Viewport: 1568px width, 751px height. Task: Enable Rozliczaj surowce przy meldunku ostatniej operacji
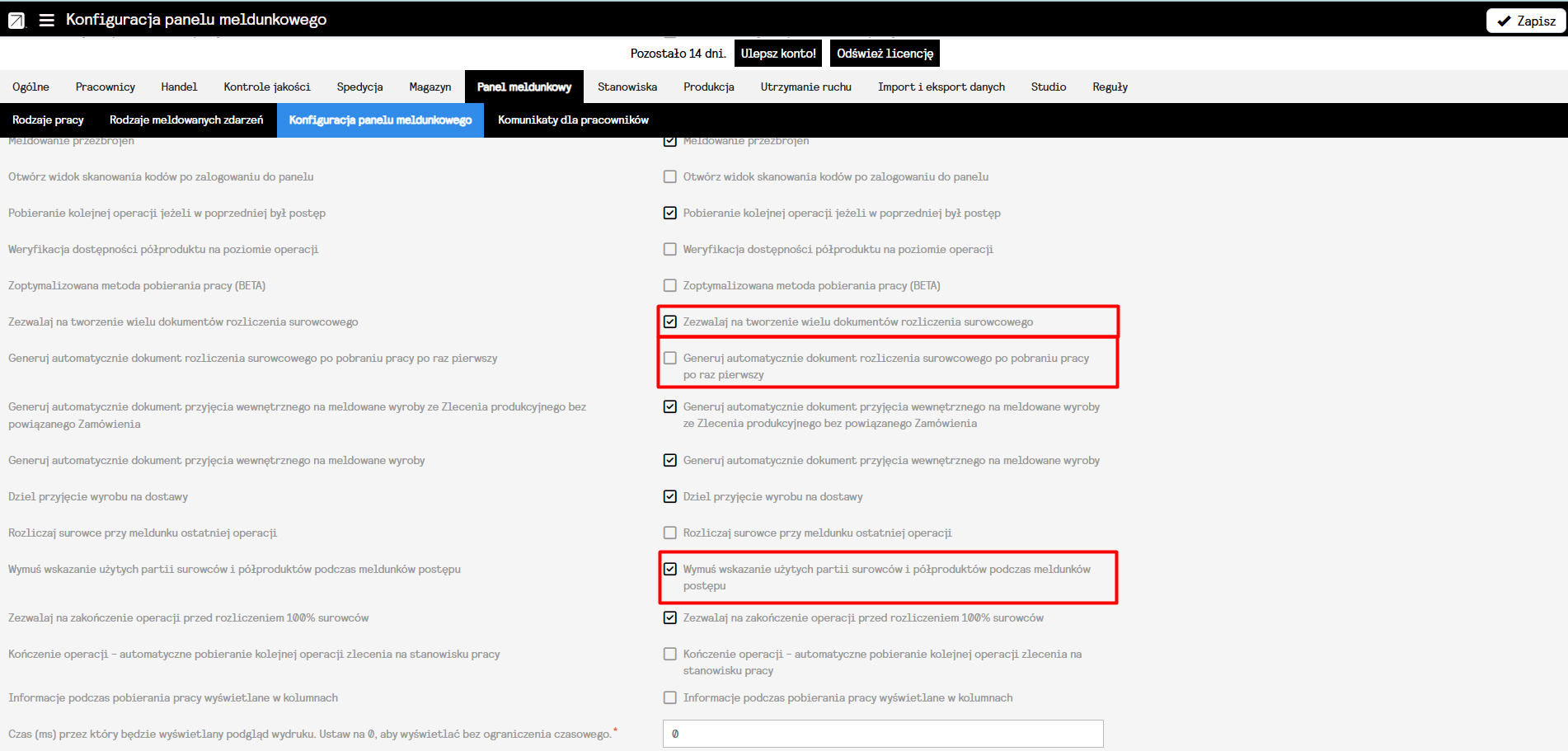(670, 533)
